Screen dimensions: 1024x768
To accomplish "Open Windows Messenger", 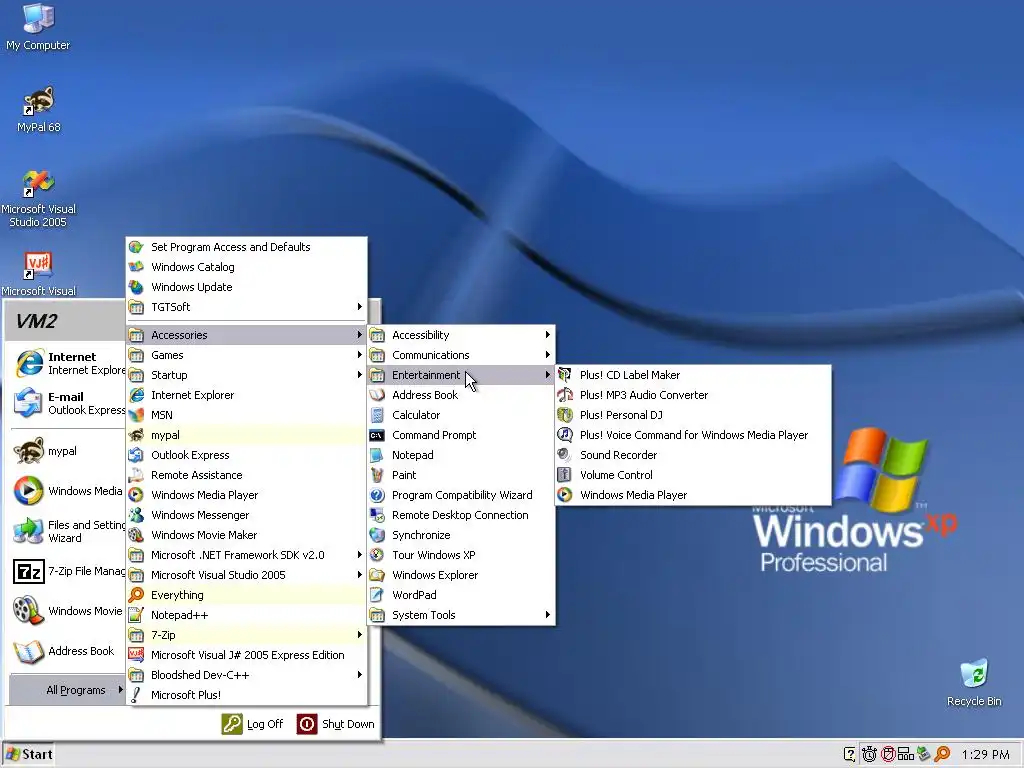I will (x=246, y=515).
